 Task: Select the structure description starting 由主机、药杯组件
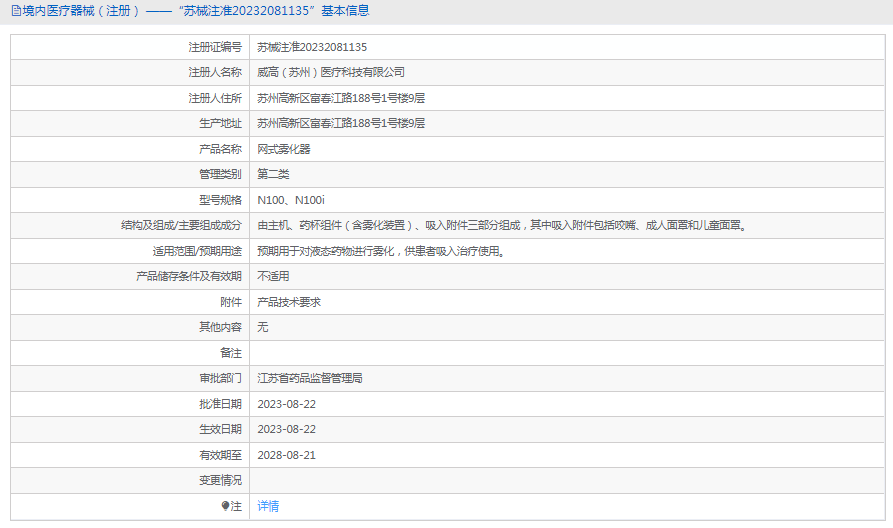[502, 226]
